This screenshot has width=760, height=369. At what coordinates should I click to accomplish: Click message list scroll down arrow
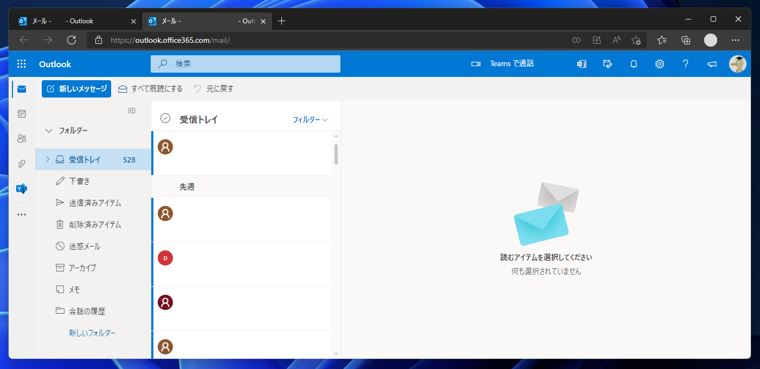pos(336,353)
